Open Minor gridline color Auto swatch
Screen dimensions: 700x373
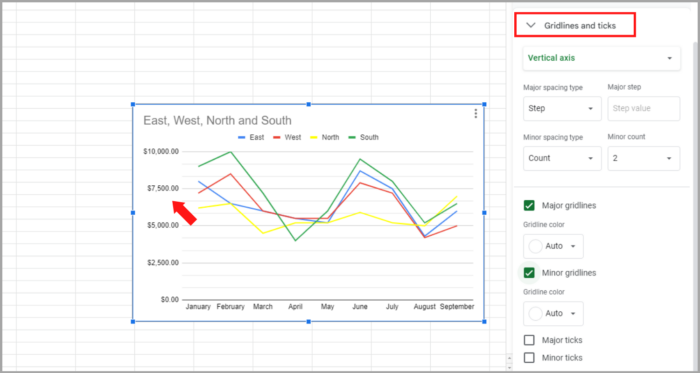click(553, 314)
